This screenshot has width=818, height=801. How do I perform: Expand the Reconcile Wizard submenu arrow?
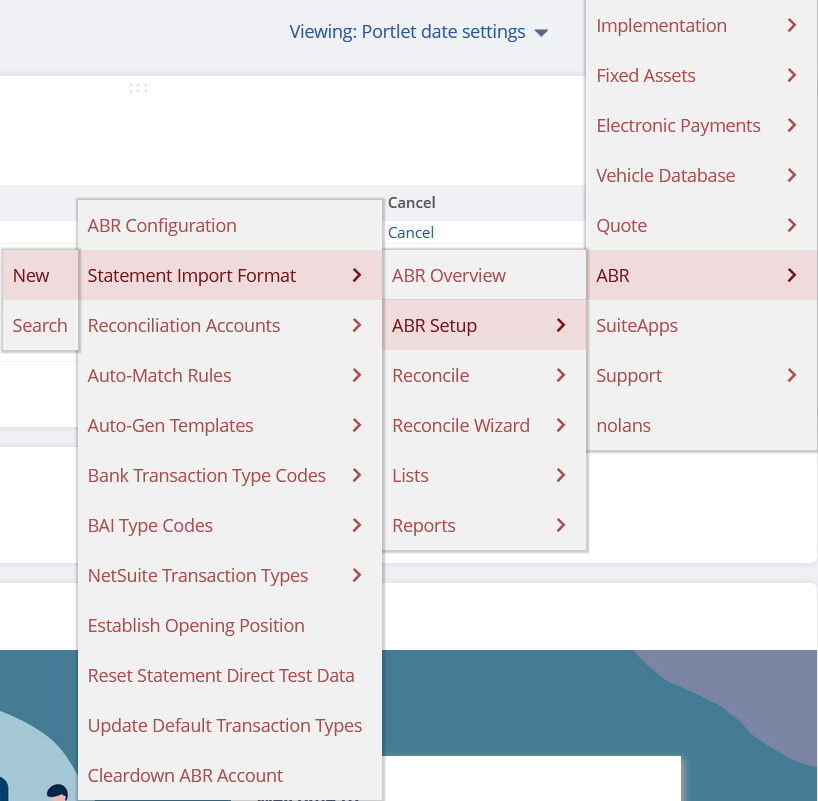(x=561, y=426)
